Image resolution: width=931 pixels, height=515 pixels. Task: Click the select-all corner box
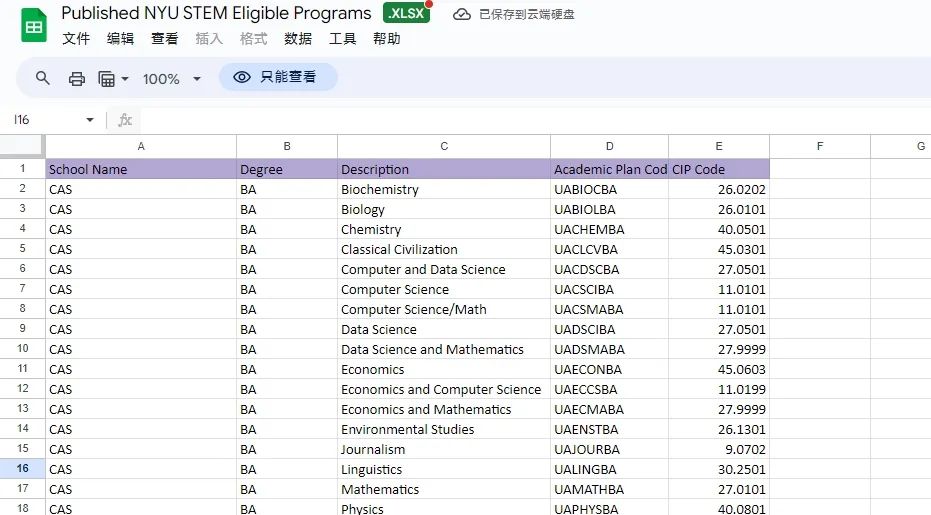[22, 146]
